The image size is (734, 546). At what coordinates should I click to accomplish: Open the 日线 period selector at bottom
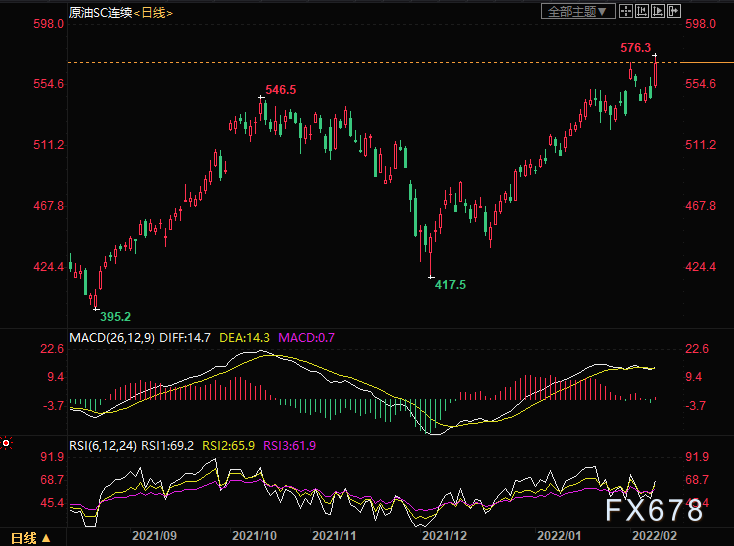30,538
